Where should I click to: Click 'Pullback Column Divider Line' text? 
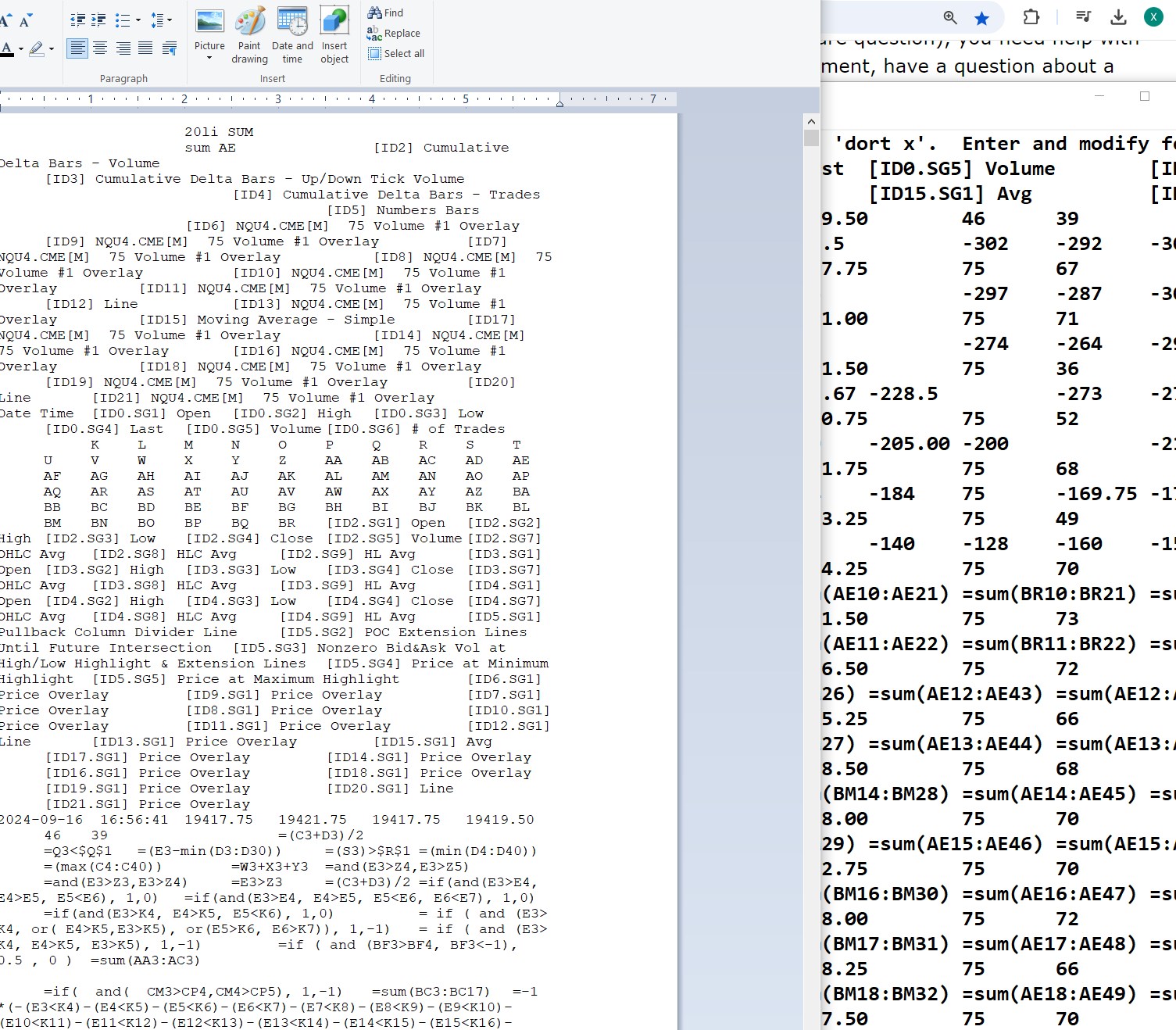pyautogui.click(x=118, y=632)
